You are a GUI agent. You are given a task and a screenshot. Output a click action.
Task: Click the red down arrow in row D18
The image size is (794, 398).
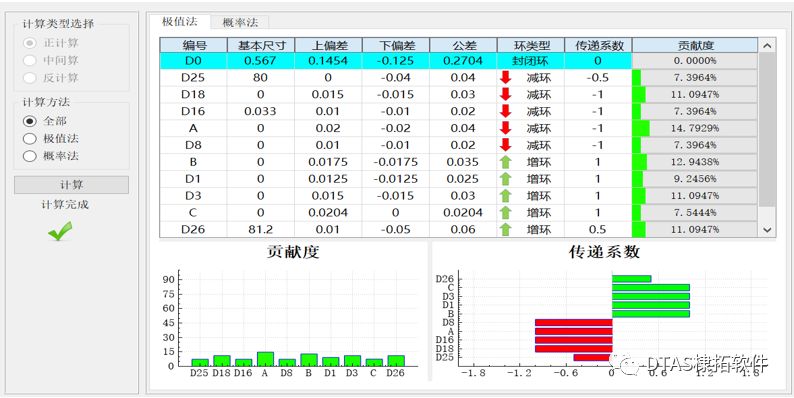[x=505, y=94]
